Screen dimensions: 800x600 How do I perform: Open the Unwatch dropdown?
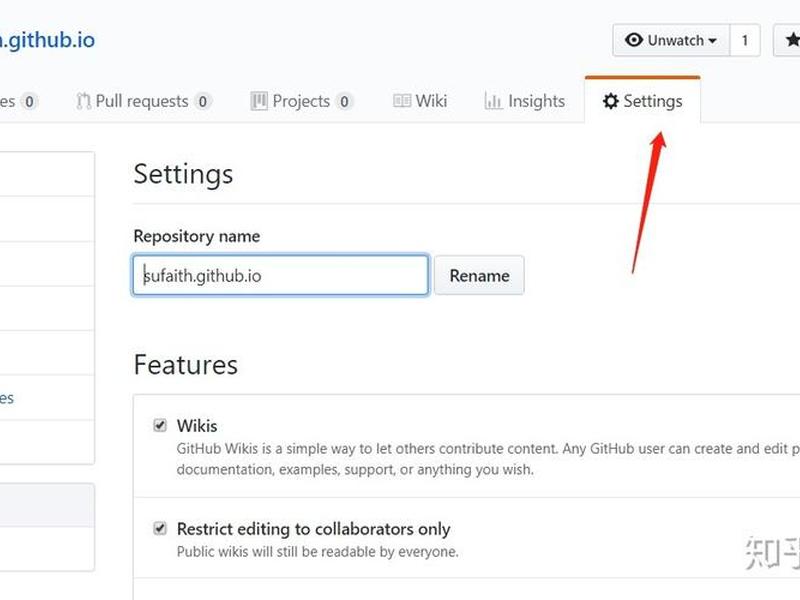[671, 40]
